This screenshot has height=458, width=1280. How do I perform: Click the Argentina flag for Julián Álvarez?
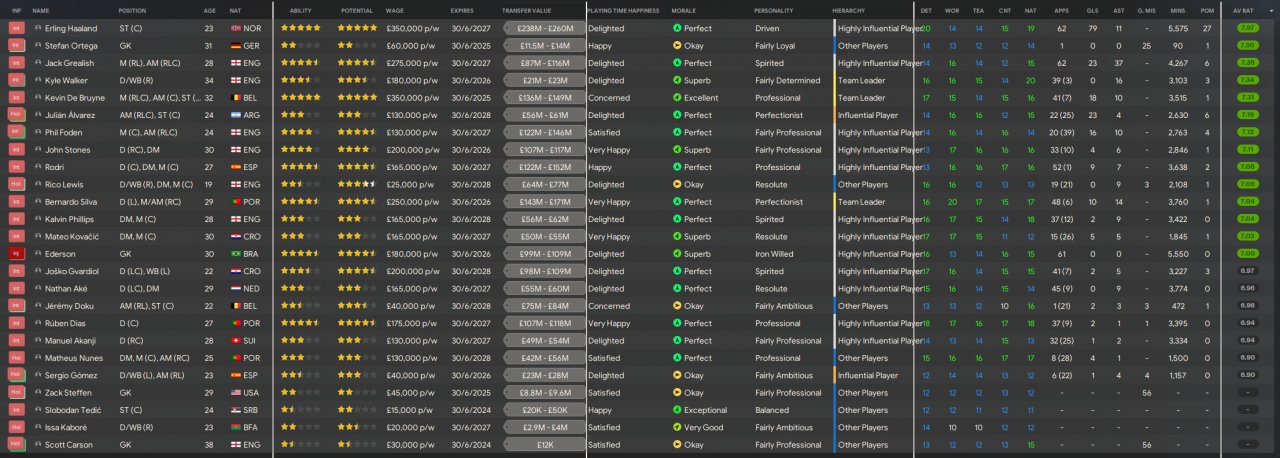click(236, 115)
